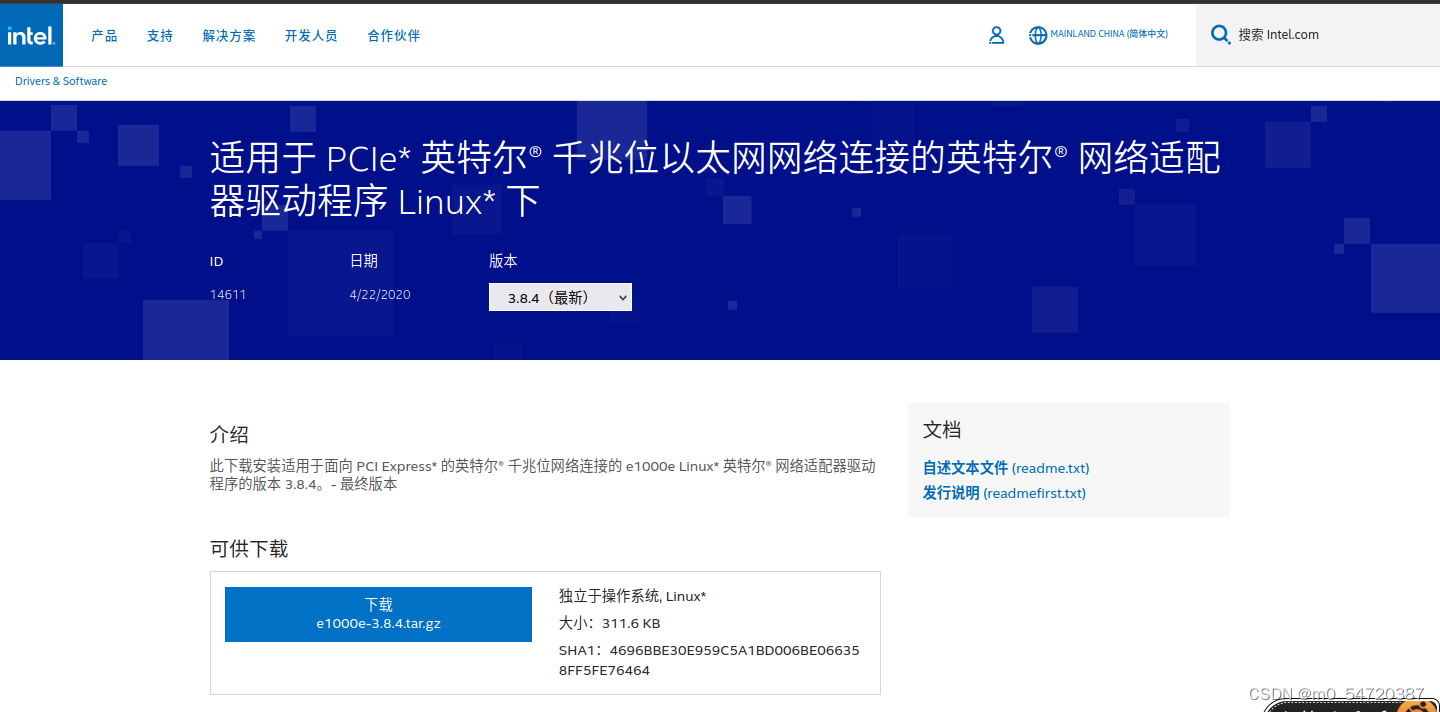Select MAINLAND CHINA region link
Image resolution: width=1440 pixels, height=712 pixels.
pos(1109,34)
